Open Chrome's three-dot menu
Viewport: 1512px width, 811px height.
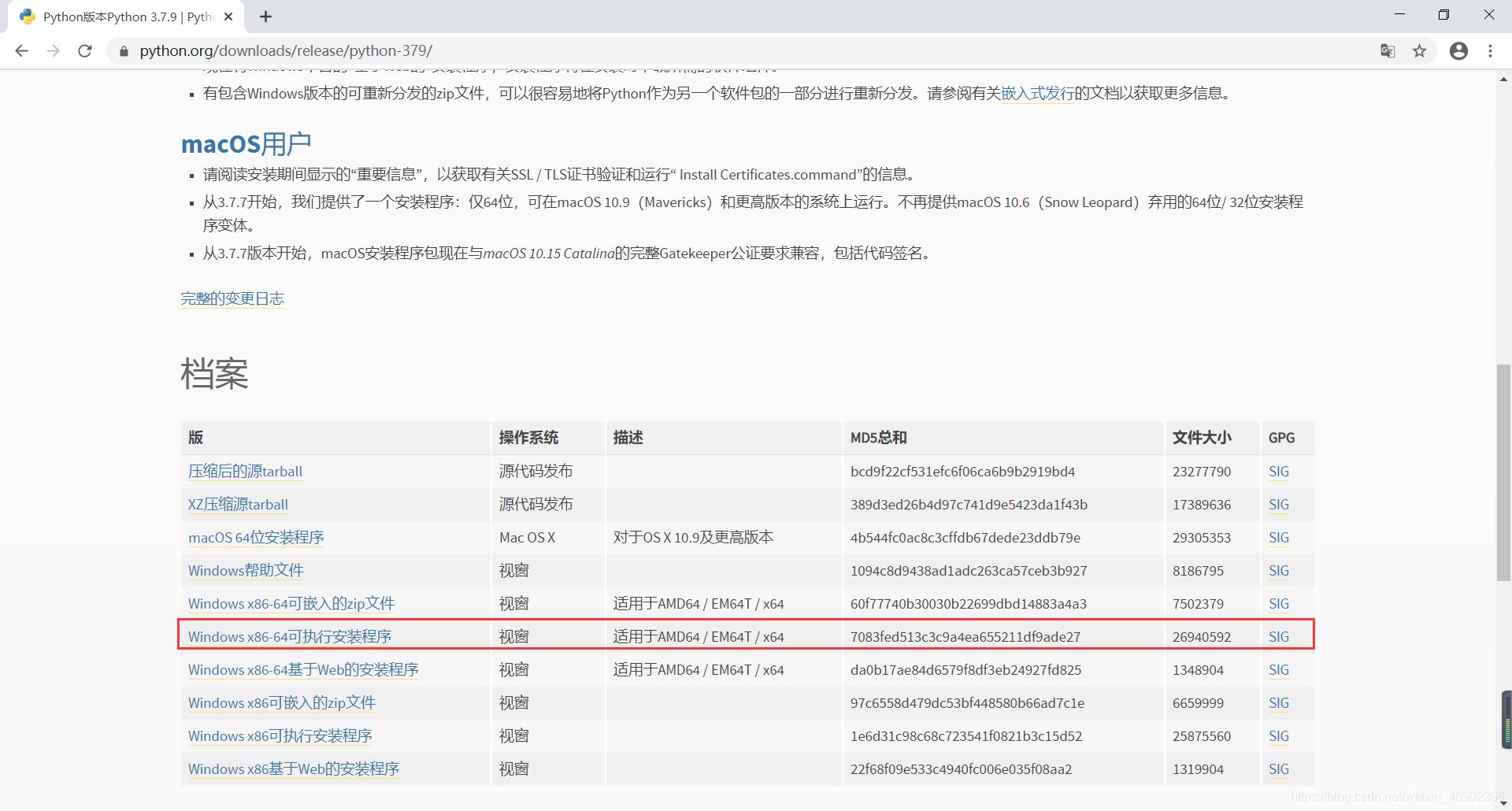coord(1490,51)
